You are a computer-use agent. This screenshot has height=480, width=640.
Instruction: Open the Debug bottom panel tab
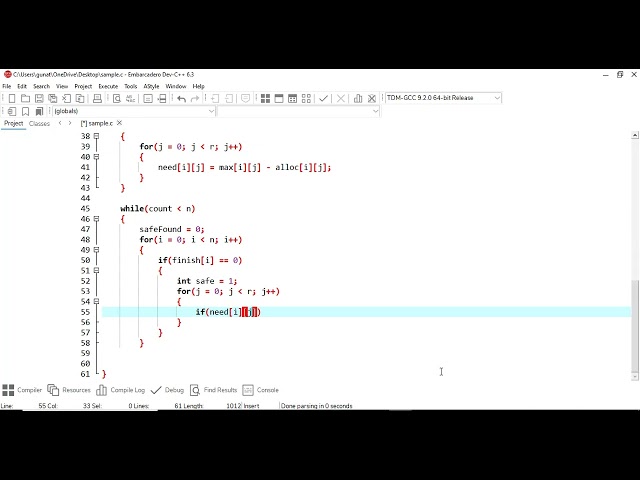[x=167, y=390]
